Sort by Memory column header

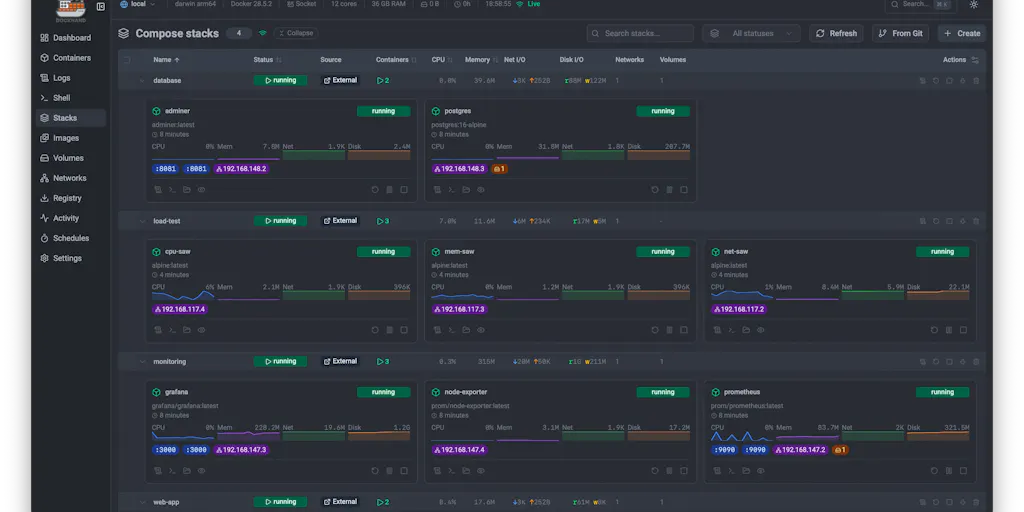481,60
